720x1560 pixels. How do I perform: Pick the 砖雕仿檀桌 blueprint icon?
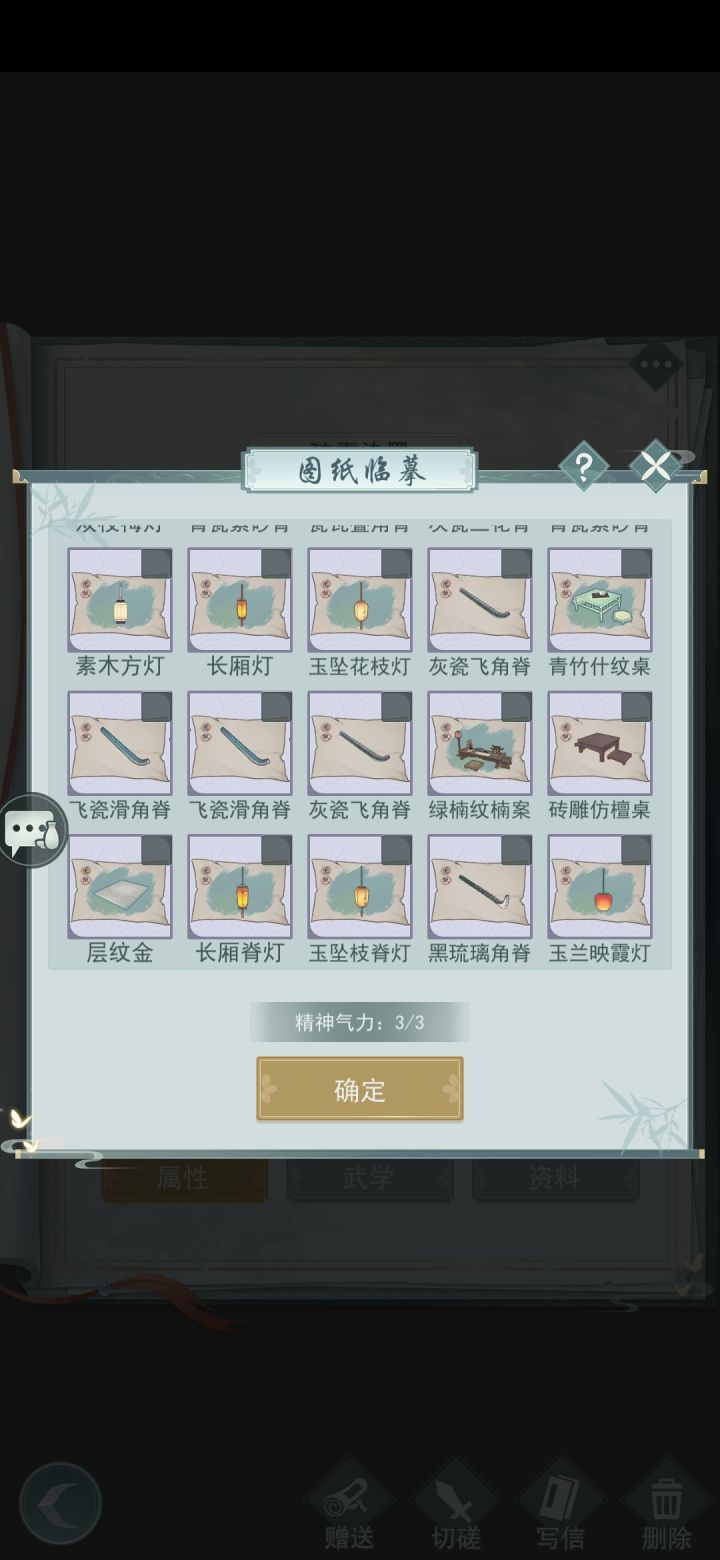click(600, 743)
